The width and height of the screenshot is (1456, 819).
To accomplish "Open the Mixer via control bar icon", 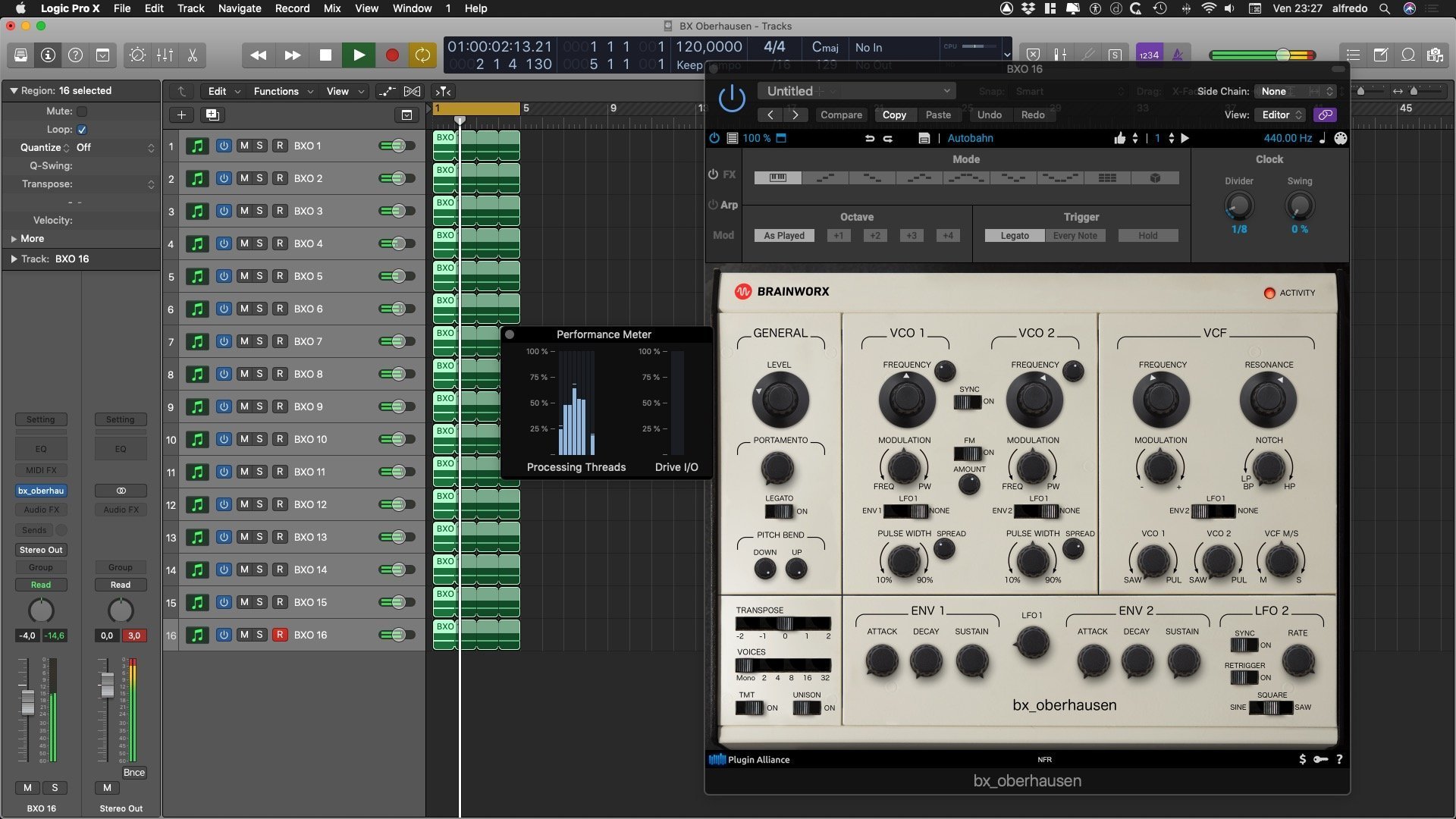I will (x=165, y=55).
